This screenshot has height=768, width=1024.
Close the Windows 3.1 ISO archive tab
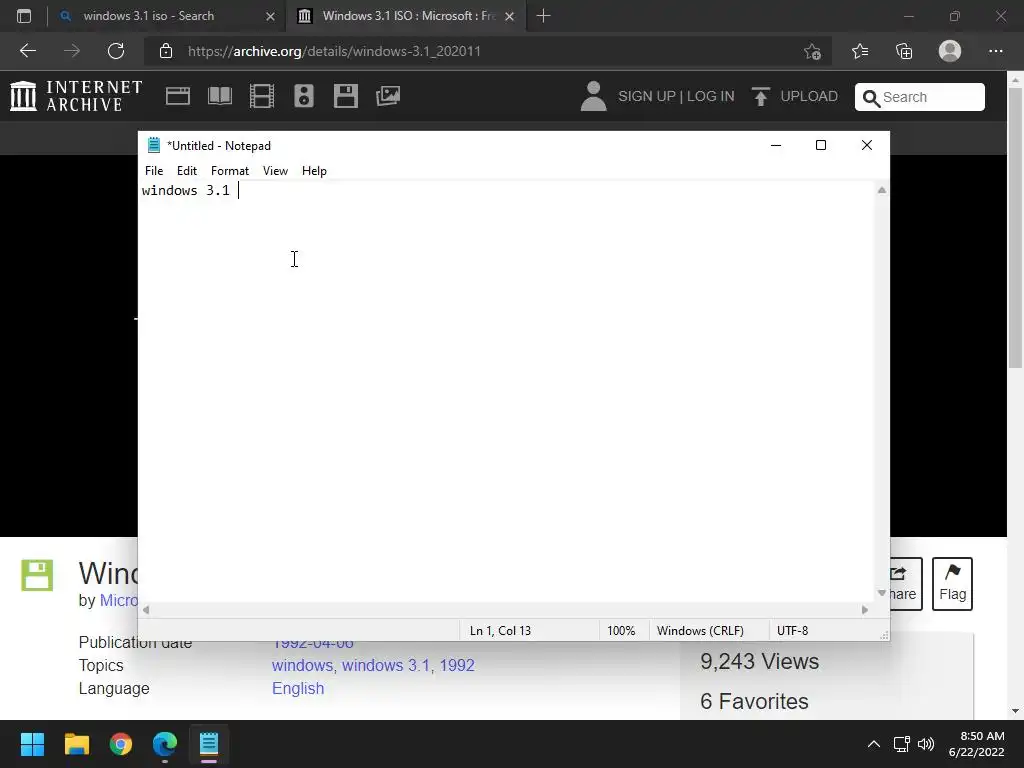point(510,16)
